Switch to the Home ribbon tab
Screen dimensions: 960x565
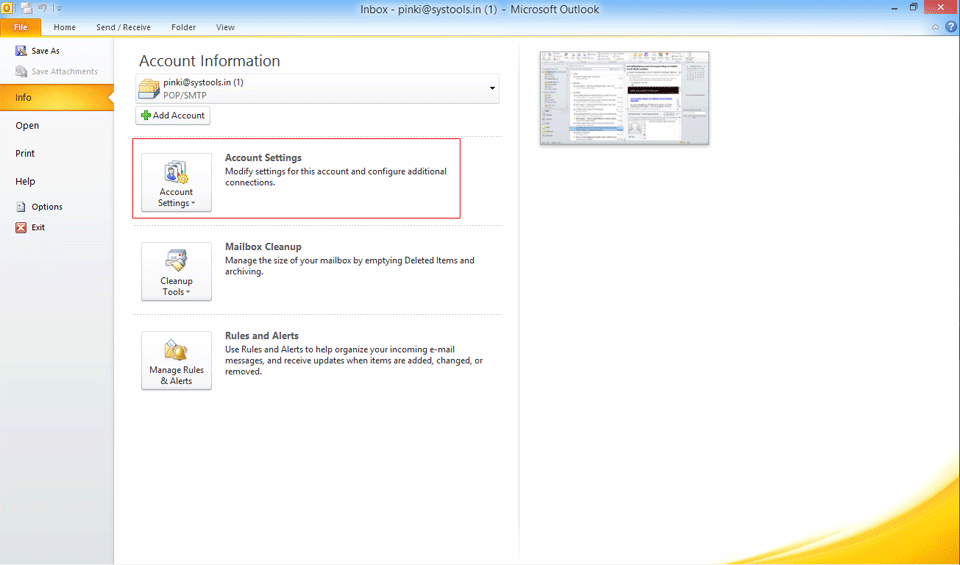pos(64,27)
